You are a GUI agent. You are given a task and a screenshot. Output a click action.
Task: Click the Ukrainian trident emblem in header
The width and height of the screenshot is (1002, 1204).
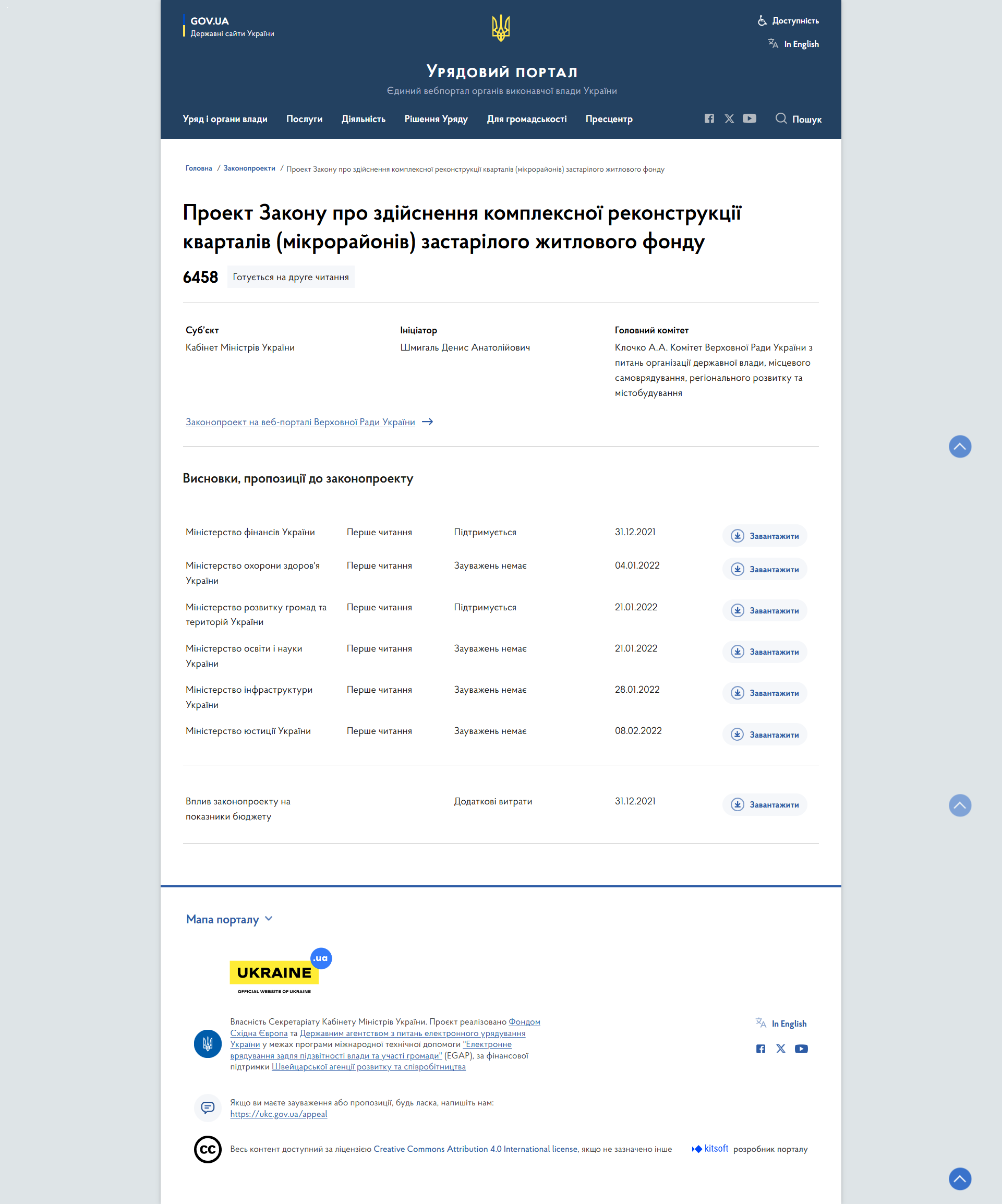click(x=500, y=28)
